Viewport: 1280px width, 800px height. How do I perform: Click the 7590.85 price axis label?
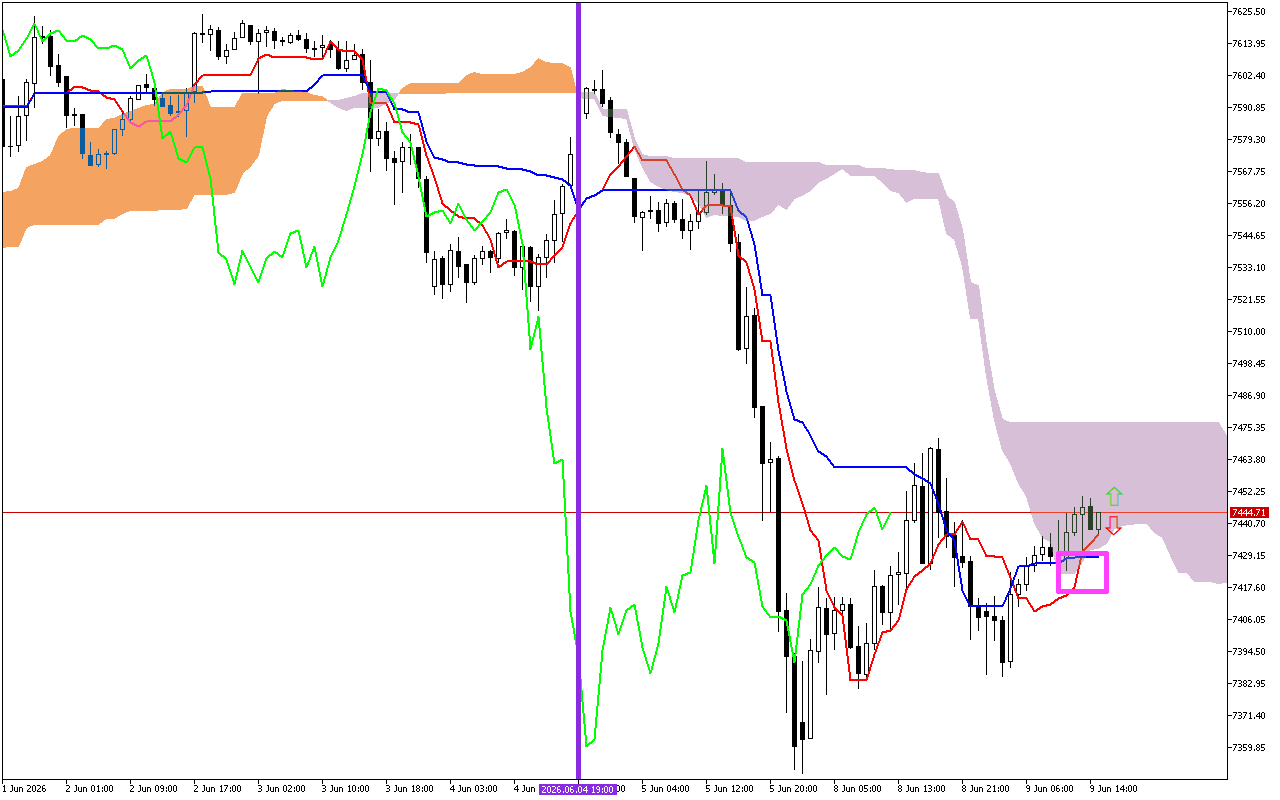coord(1250,107)
